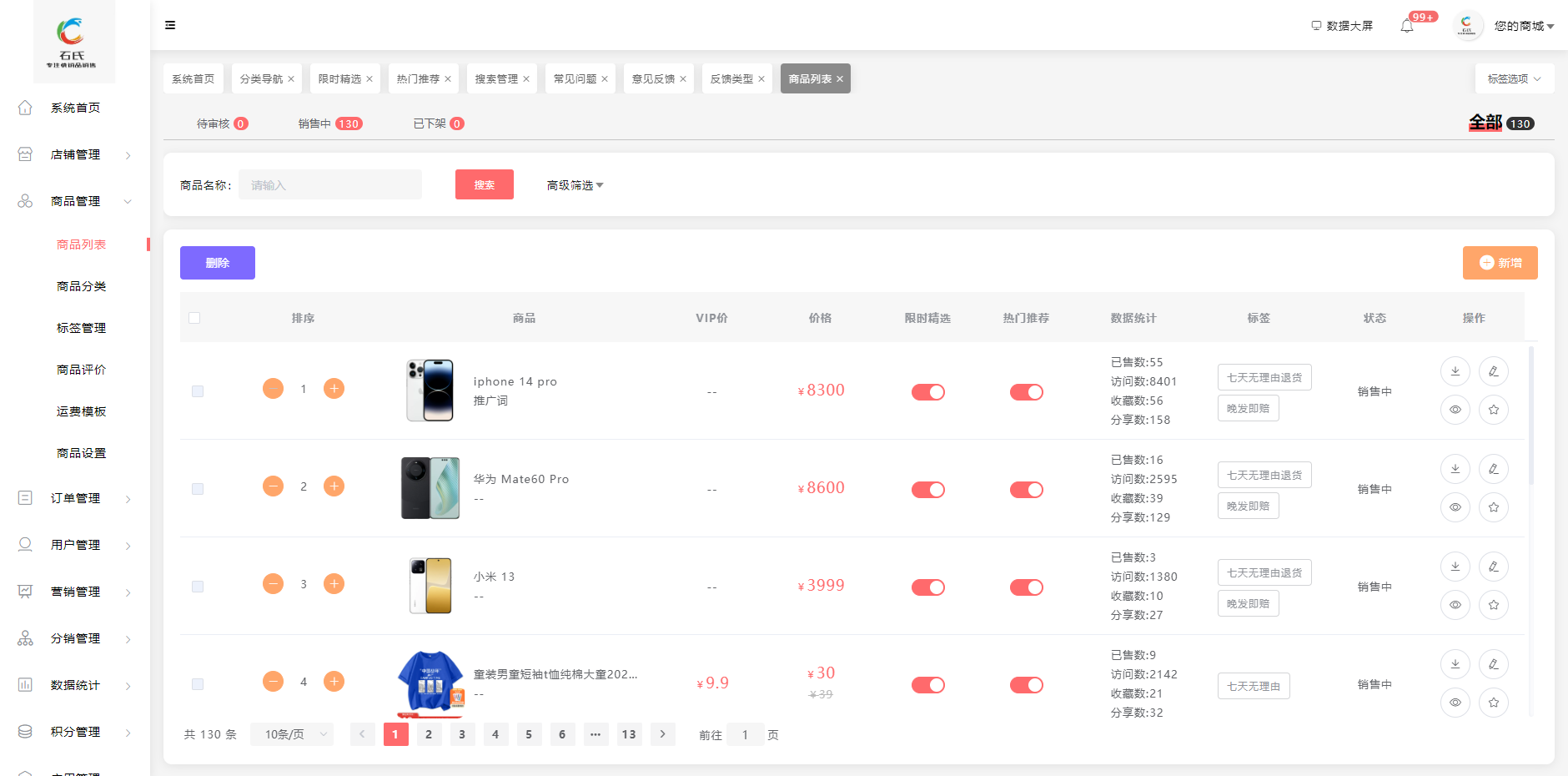Close the 商品列表 tab
The height and width of the screenshot is (776, 1568).
click(840, 79)
